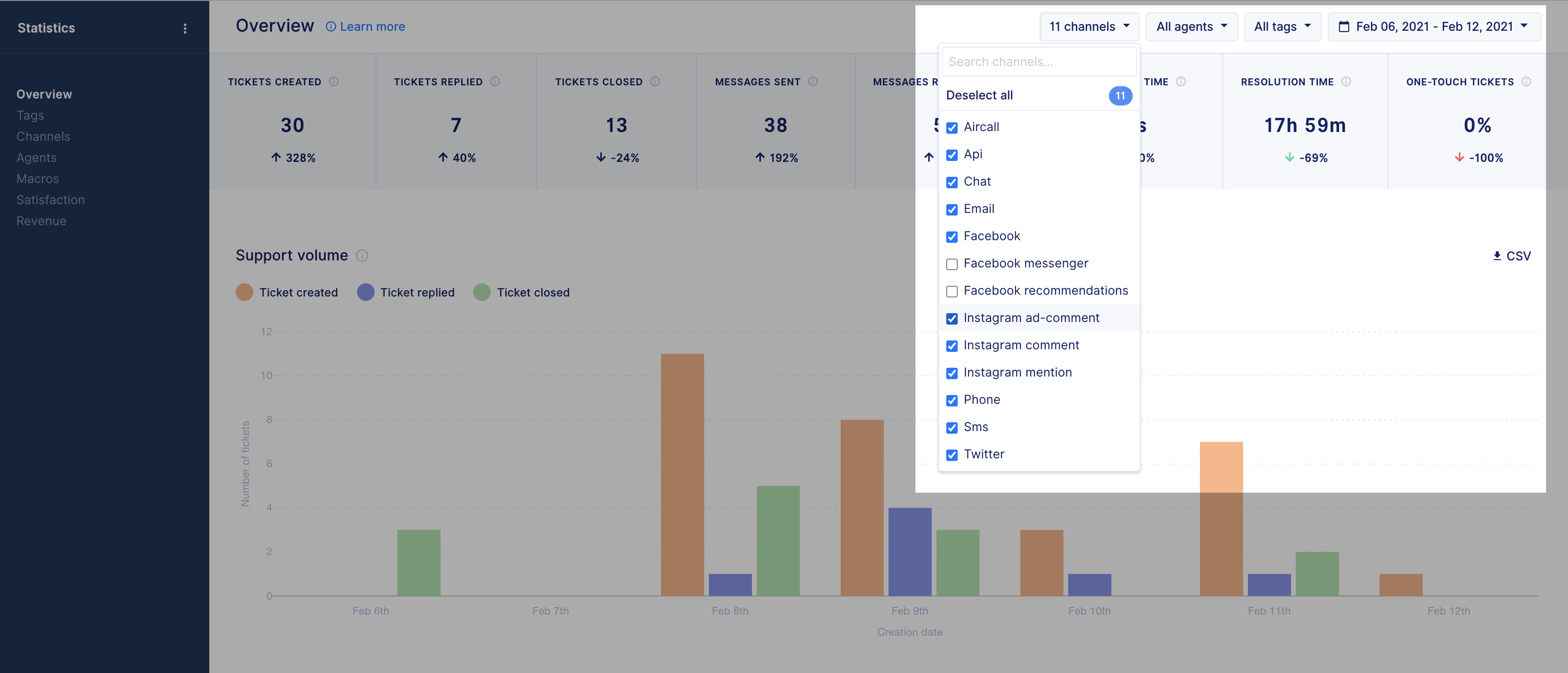Screen dimensions: 1568x673
Task: Click the Agents sidebar icon
Action: pos(36,156)
